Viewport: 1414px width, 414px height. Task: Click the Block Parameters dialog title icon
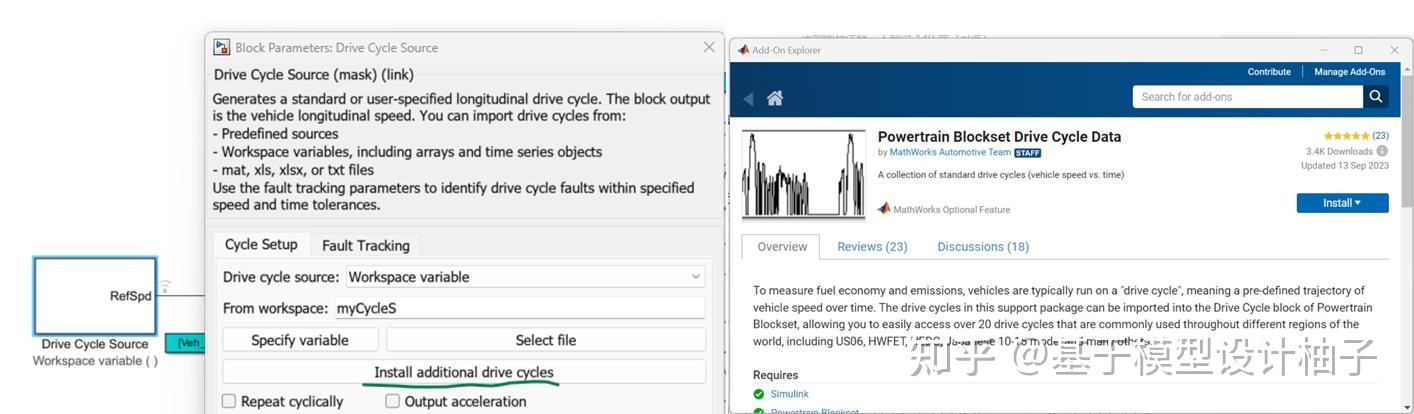(222, 47)
